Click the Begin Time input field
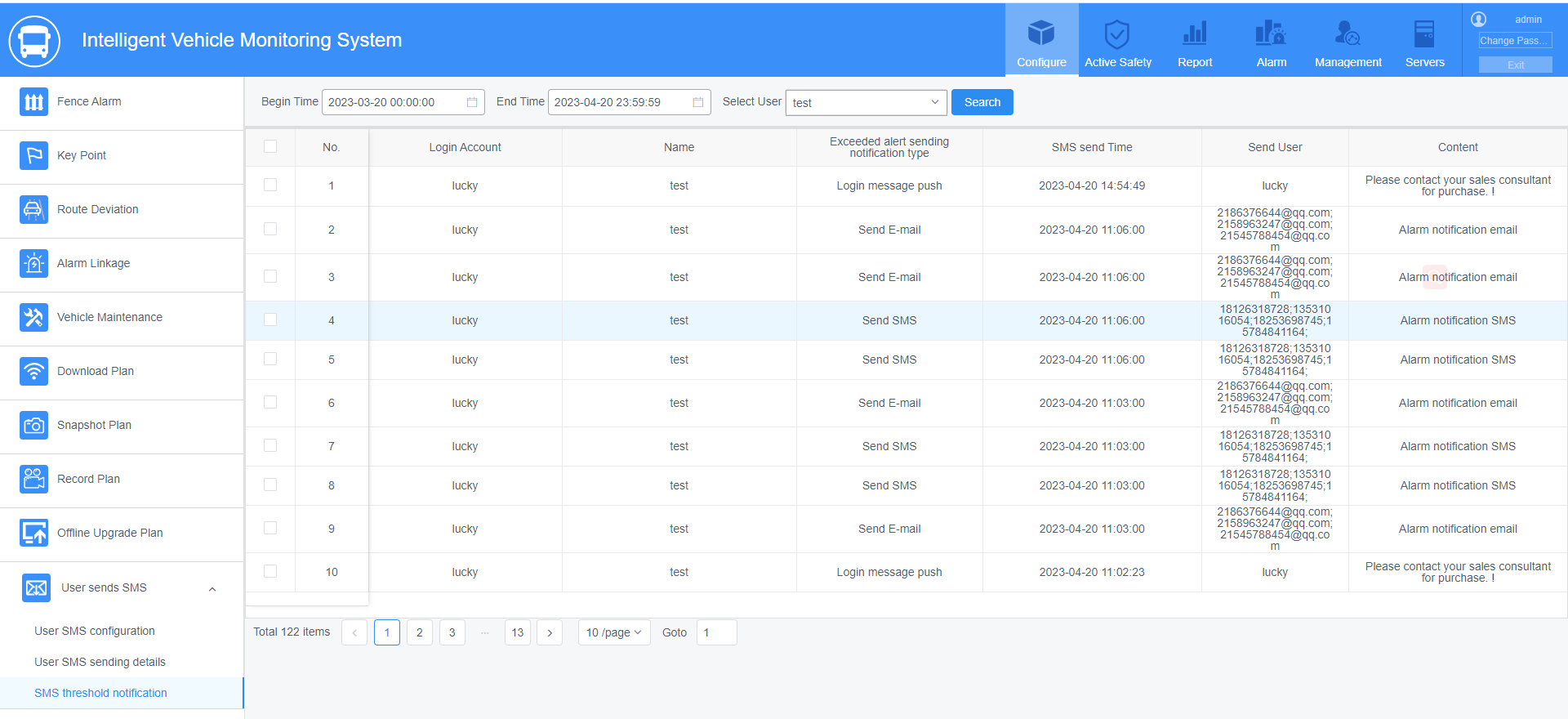This screenshot has height=719, width=1568. point(403,102)
